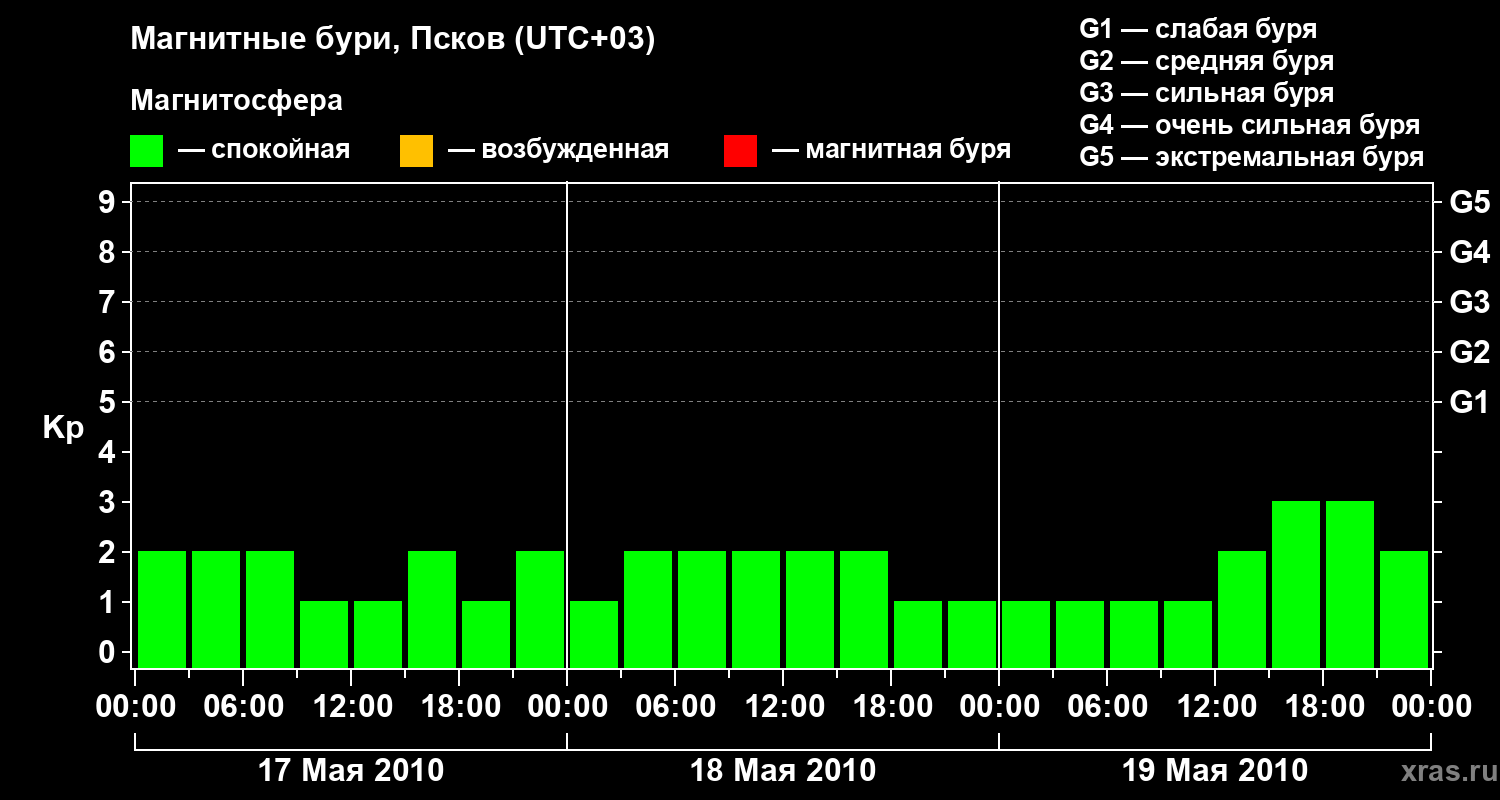Screen dimensions: 1500x800
Task: Click the 17 Мая bar for 09:00–12:00
Action: click(324, 634)
